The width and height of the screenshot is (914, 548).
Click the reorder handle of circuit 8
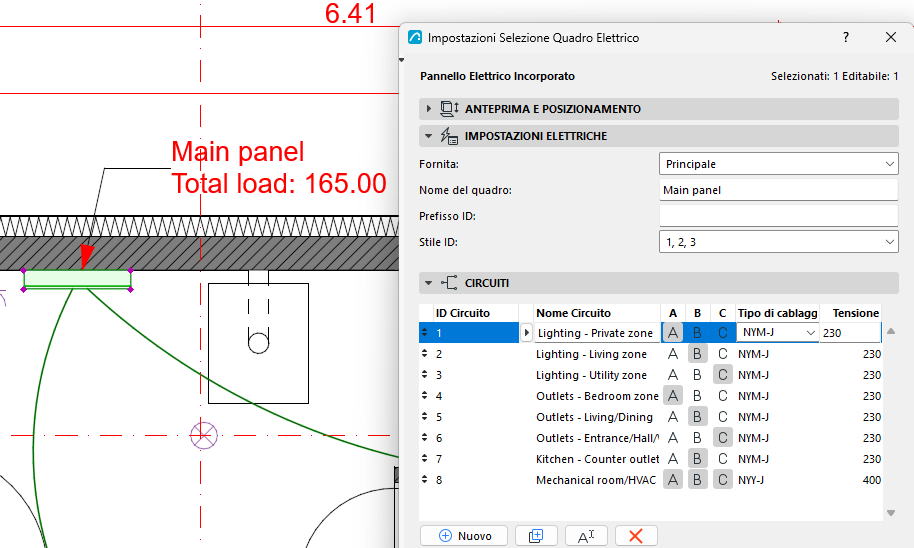[424, 479]
